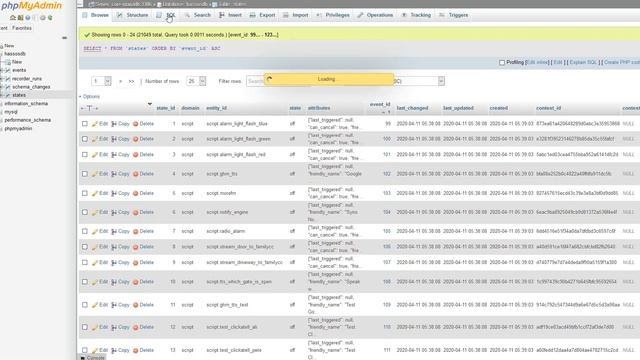Jump to last page with >> link
640x360 pixels.
pyautogui.click(x=131, y=81)
